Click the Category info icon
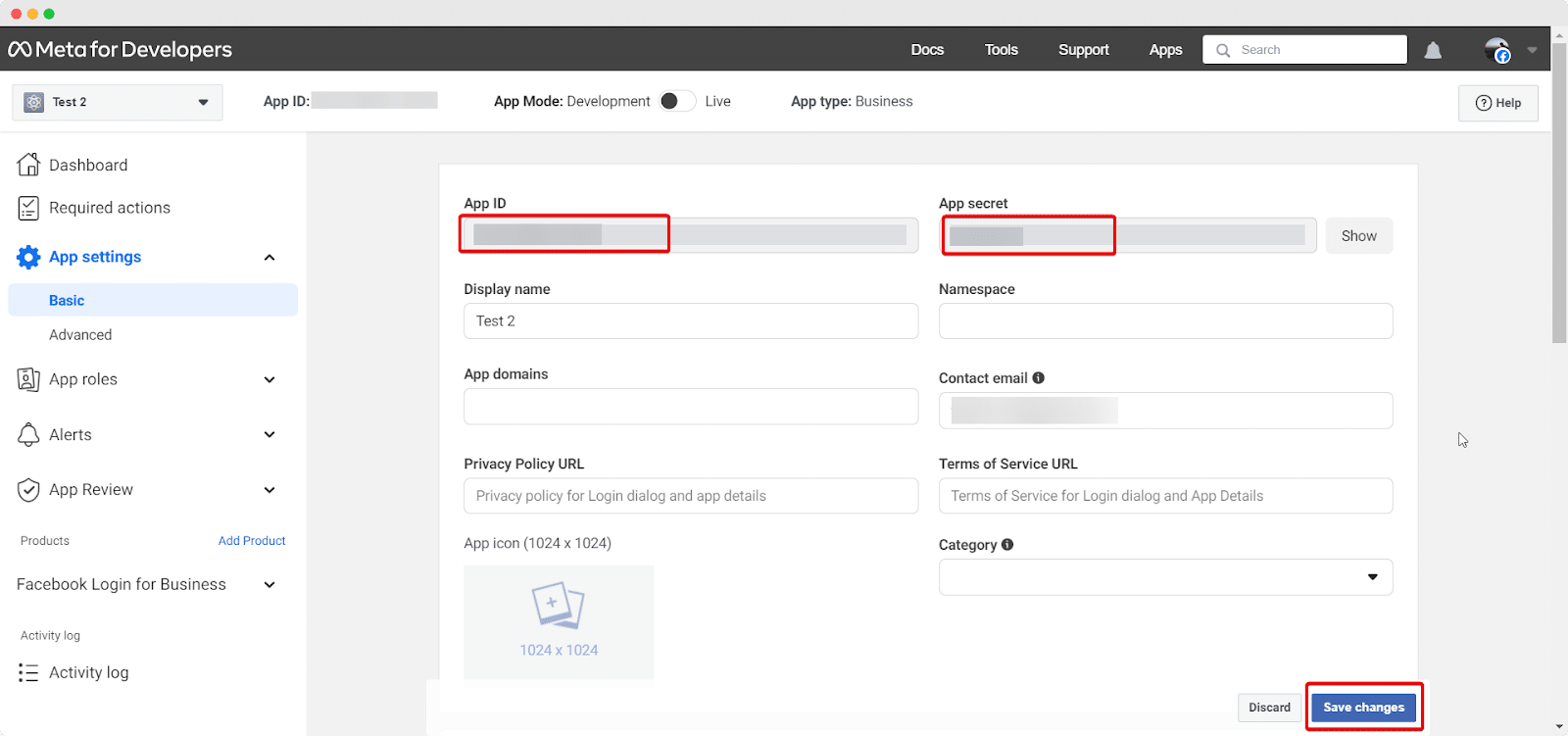Viewport: 1568px width, 736px height. 1007,544
